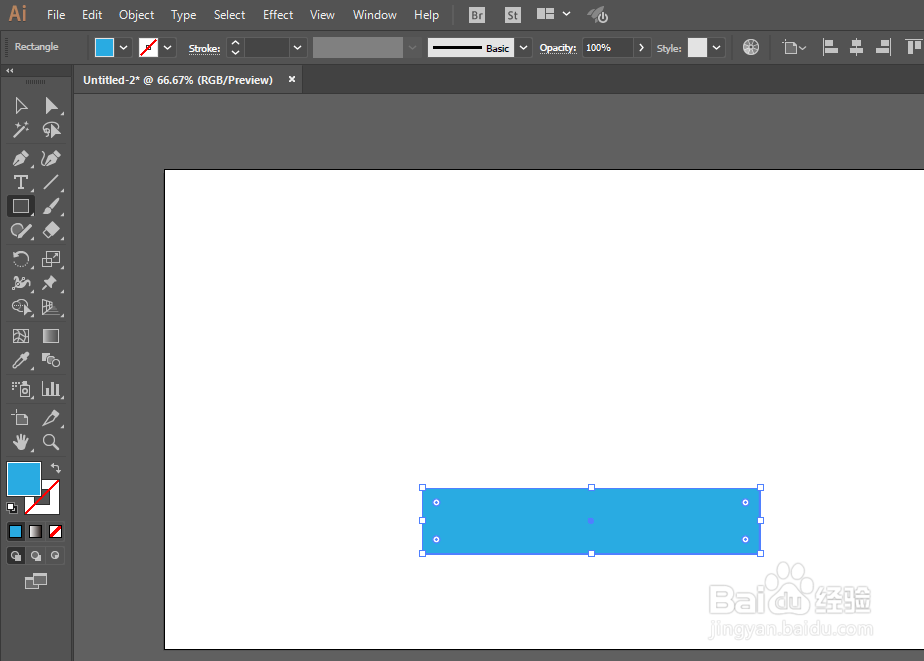Select the Pen tool
The image size is (924, 661).
tap(21, 158)
